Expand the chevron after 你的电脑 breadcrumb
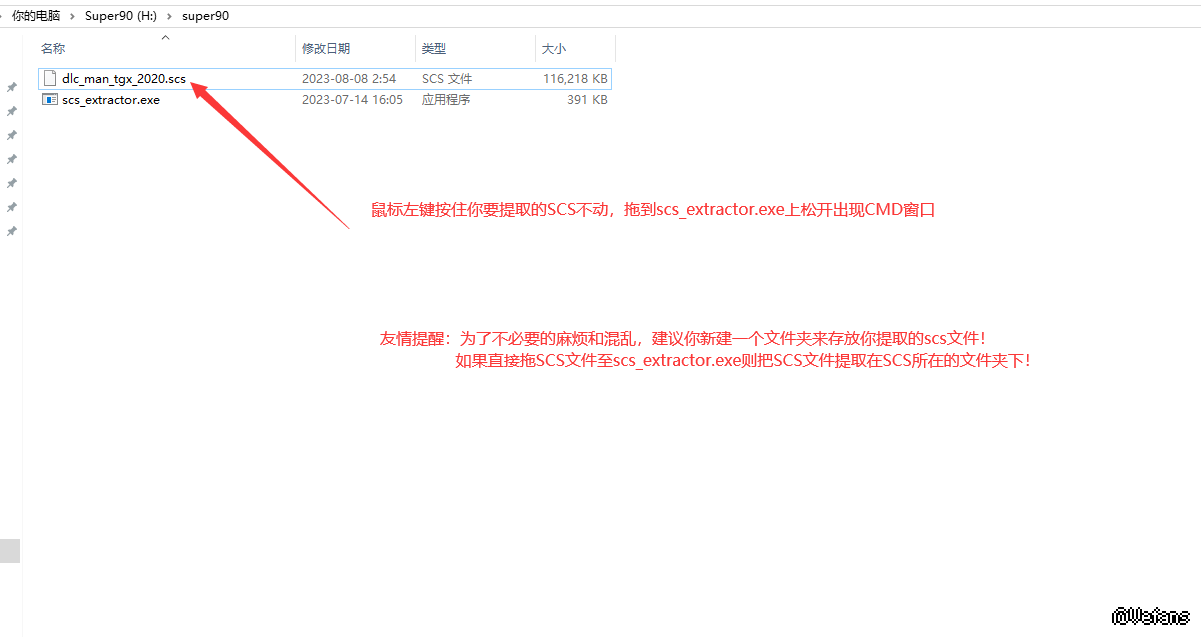 [71, 16]
